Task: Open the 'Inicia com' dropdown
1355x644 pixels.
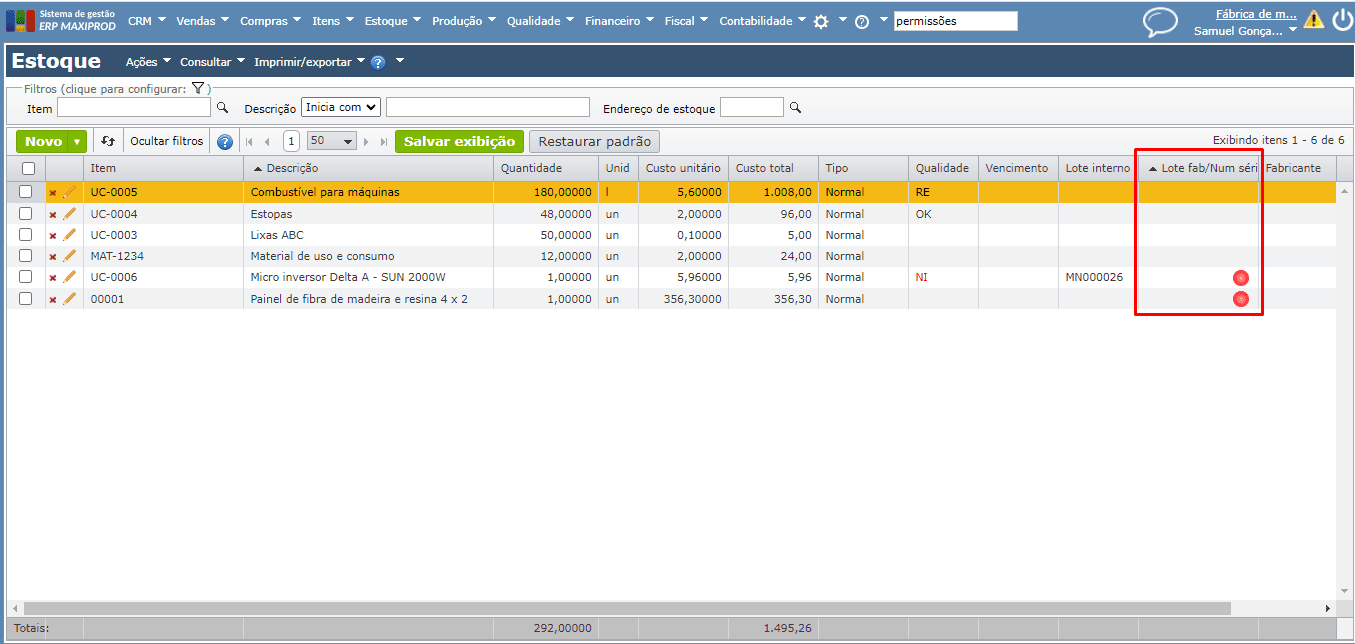Action: click(341, 107)
